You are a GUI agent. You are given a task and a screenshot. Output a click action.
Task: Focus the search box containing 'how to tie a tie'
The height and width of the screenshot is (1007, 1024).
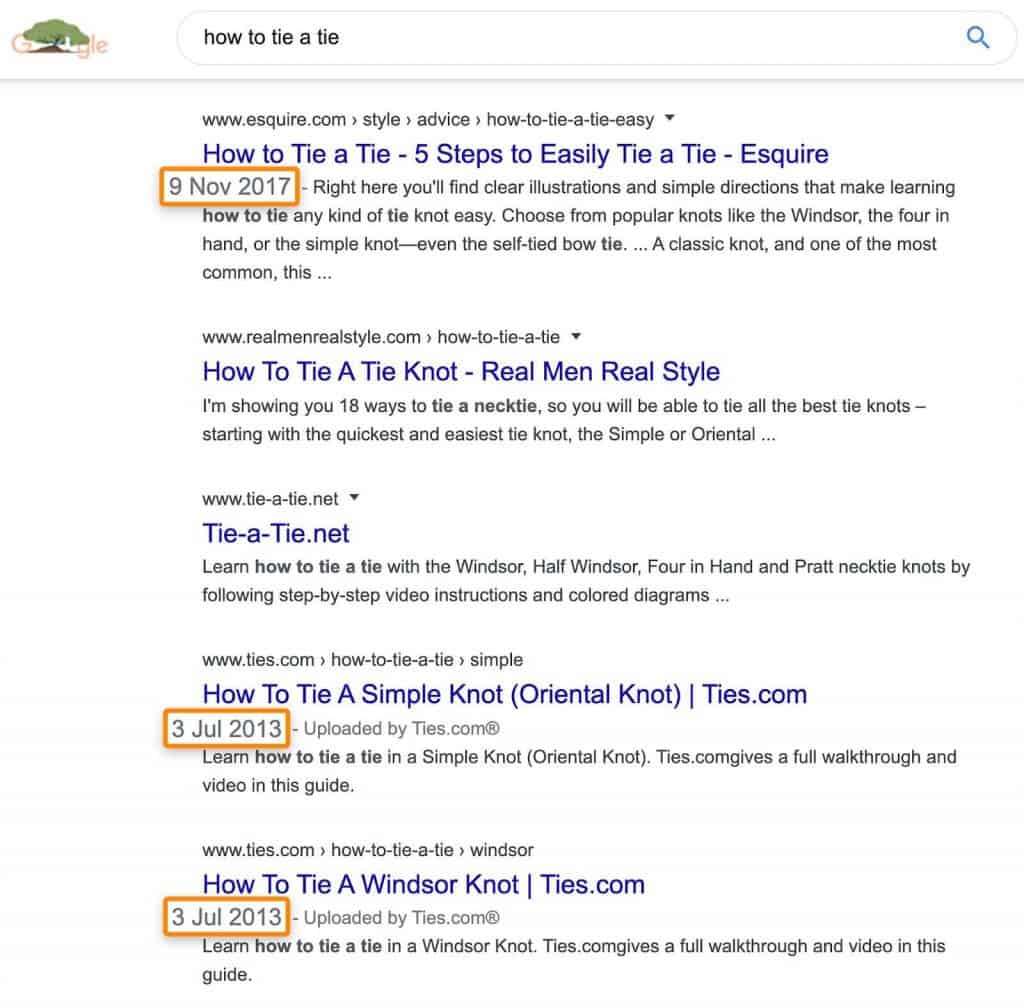coord(560,38)
